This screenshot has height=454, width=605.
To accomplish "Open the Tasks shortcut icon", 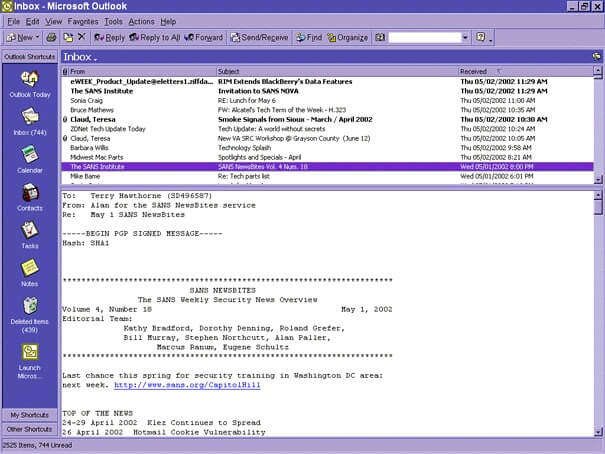I will (30, 230).
